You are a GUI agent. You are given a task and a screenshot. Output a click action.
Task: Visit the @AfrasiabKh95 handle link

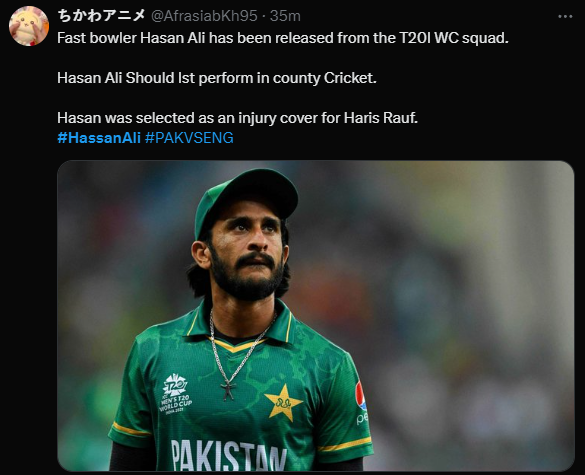point(204,16)
